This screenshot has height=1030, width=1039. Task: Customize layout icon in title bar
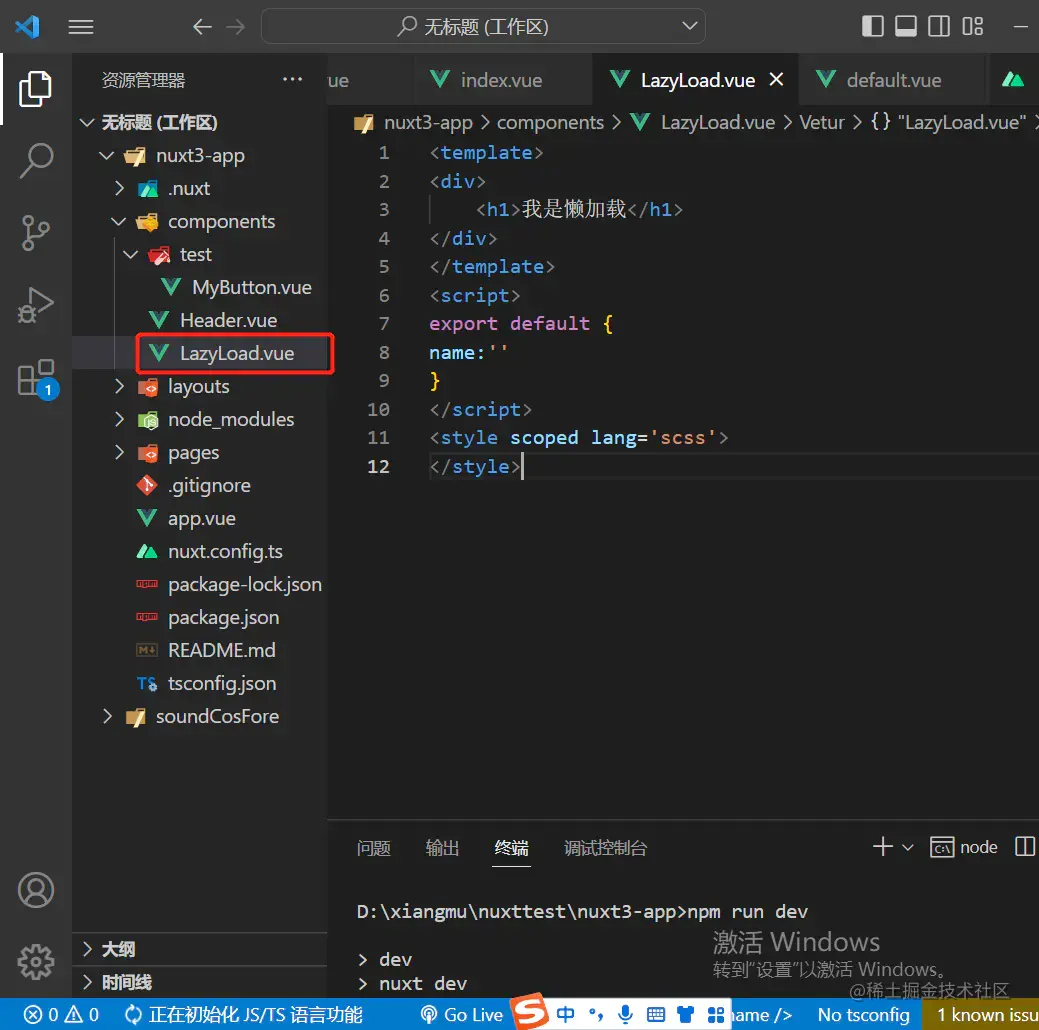click(973, 27)
